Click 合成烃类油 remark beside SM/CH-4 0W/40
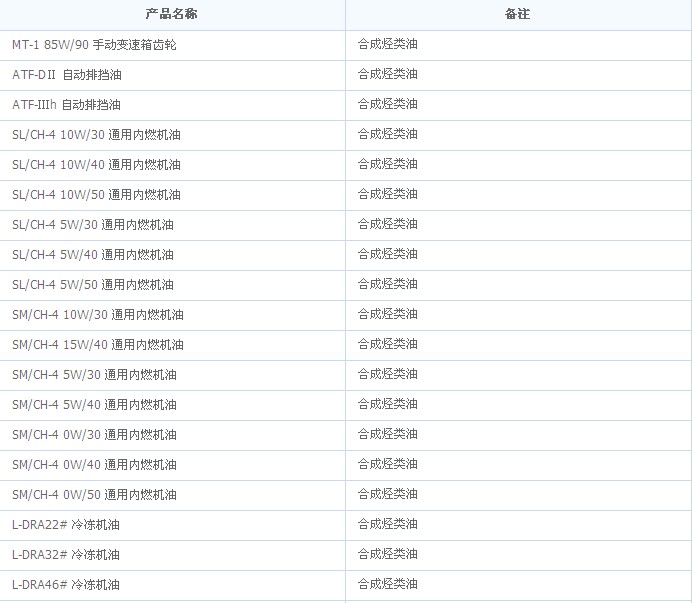The image size is (692, 603). (388, 464)
